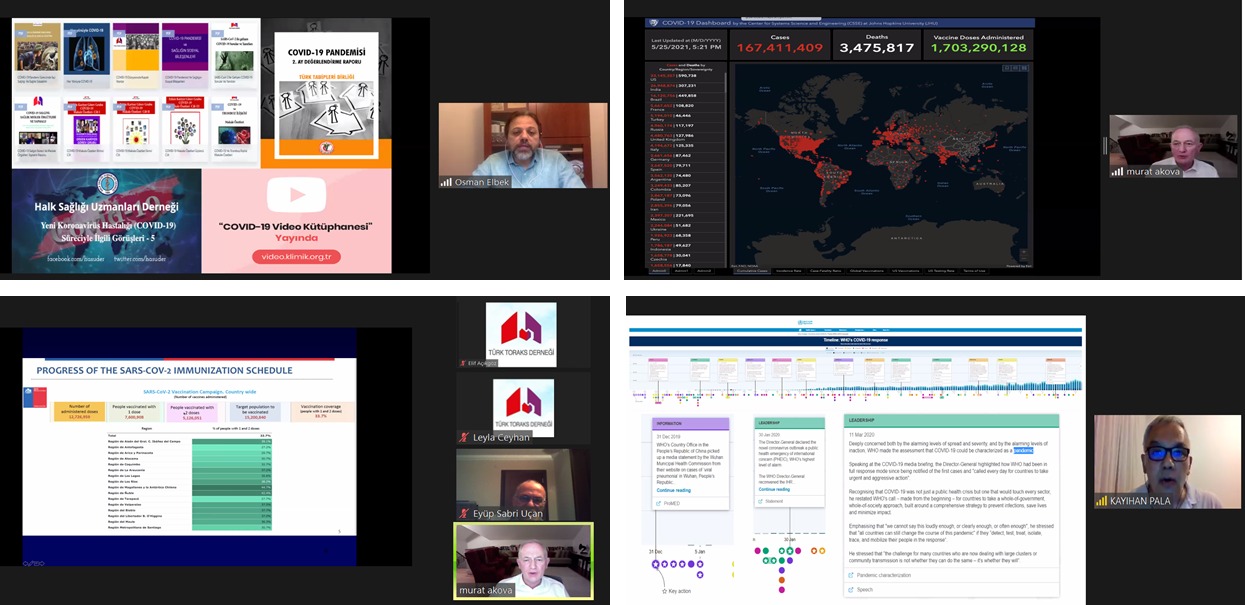
Task: Click the muted microphone icon beside Leyla Ceyhan
Action: pos(463,437)
